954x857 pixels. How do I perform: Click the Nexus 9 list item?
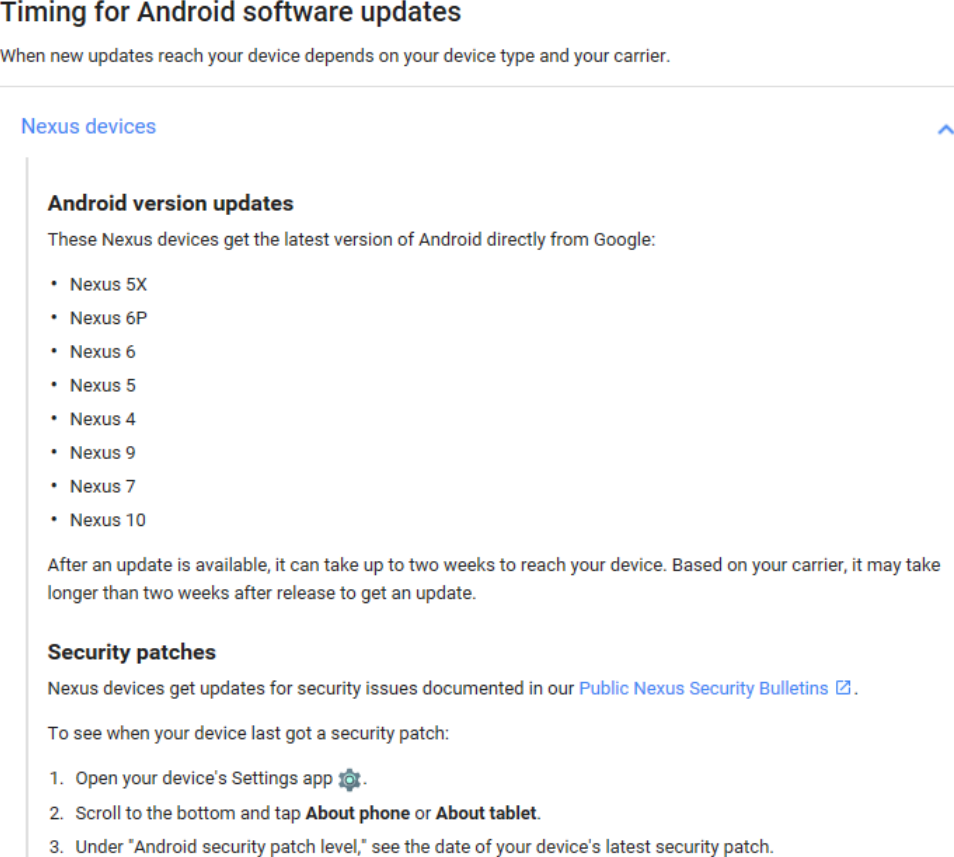tap(103, 453)
